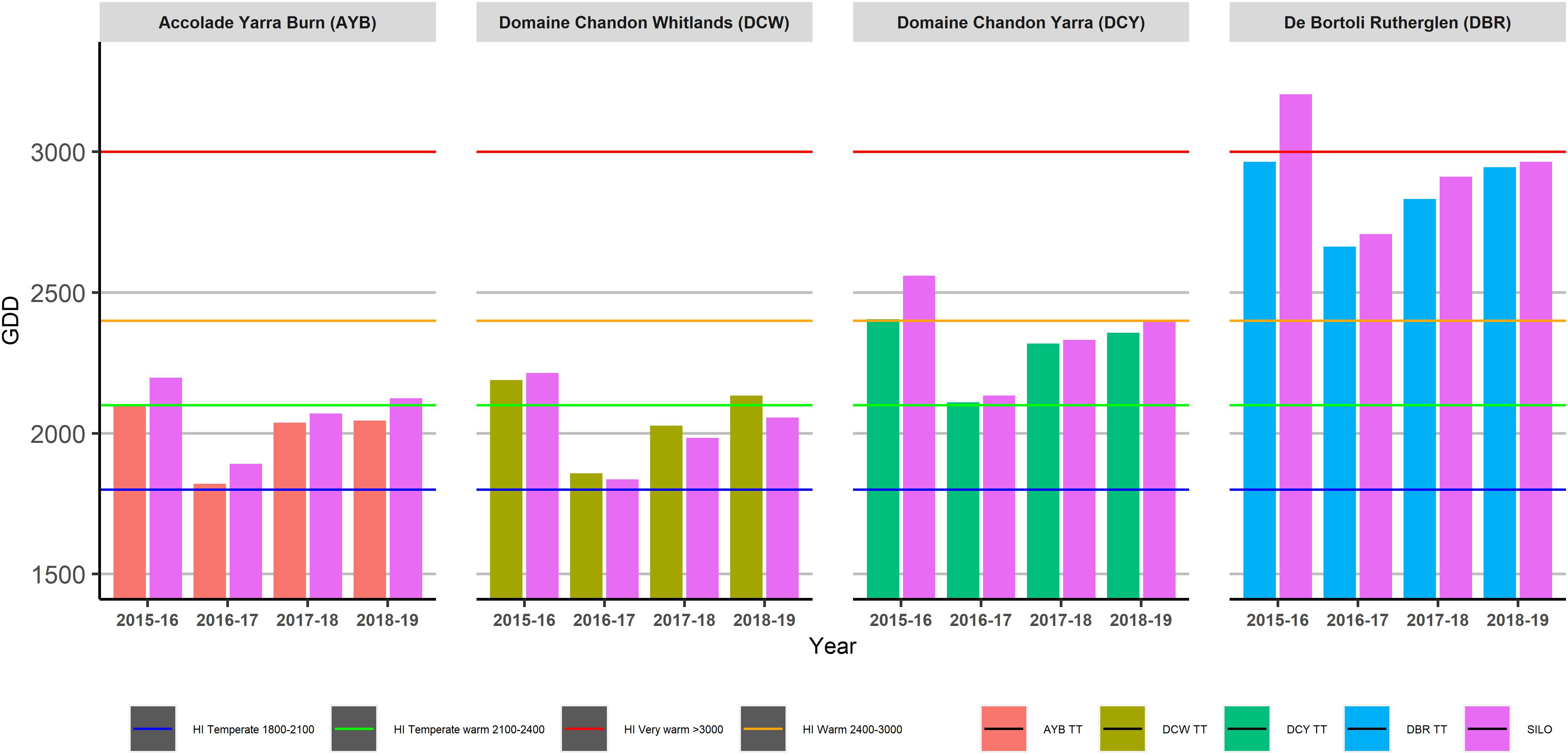Click the green DCY TT bar for 2016-17
Viewport: 1568px width, 755px height.
click(963, 501)
